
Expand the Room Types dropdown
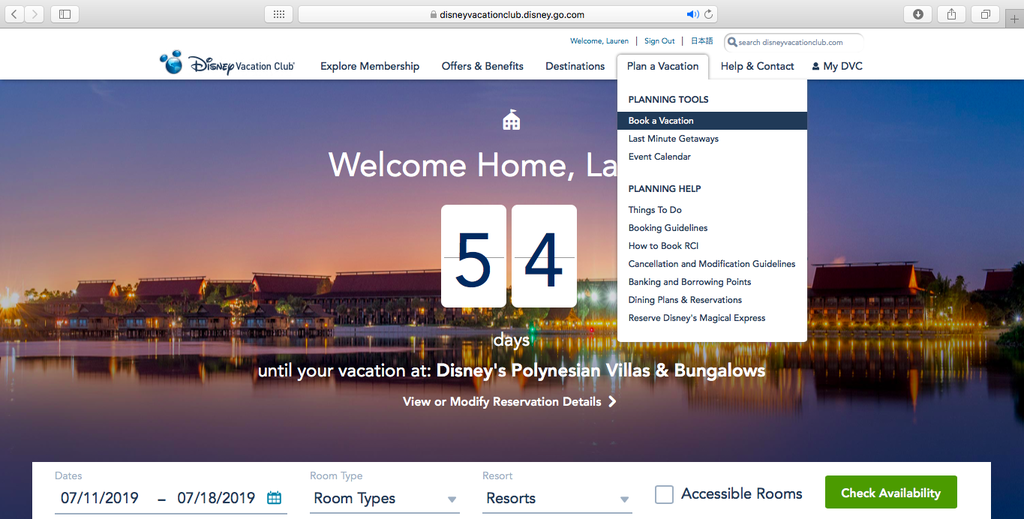385,498
